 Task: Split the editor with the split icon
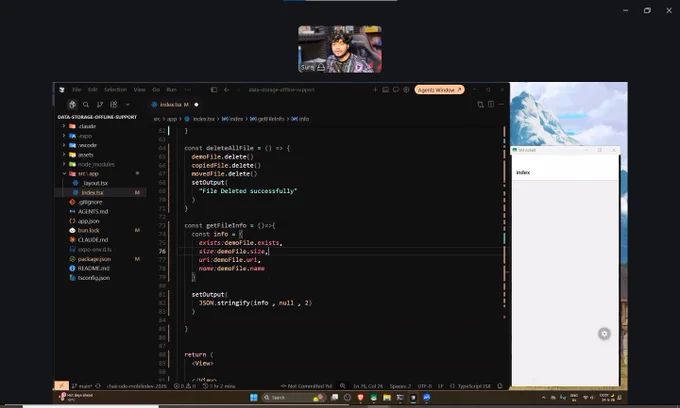click(x=491, y=104)
